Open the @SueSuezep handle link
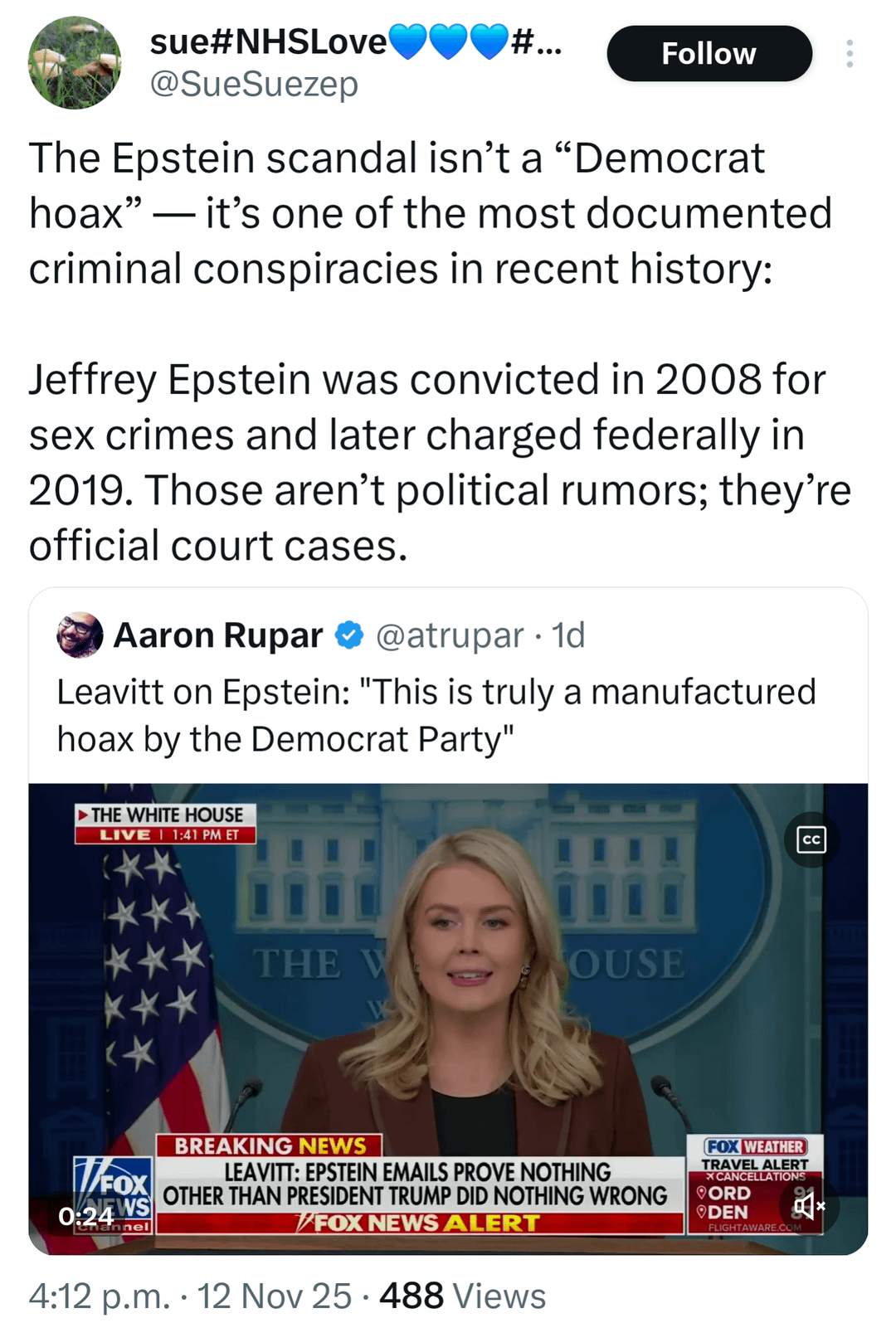The width and height of the screenshot is (896, 1323). [254, 85]
